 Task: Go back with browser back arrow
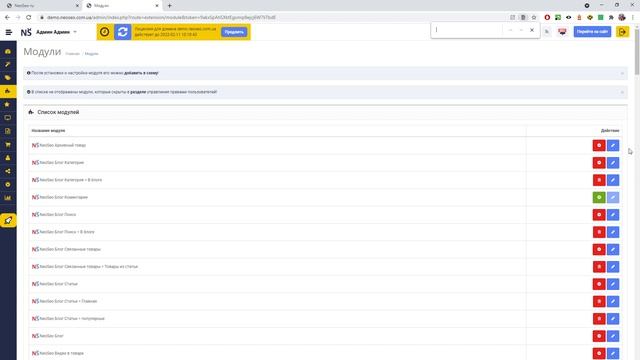point(7,18)
